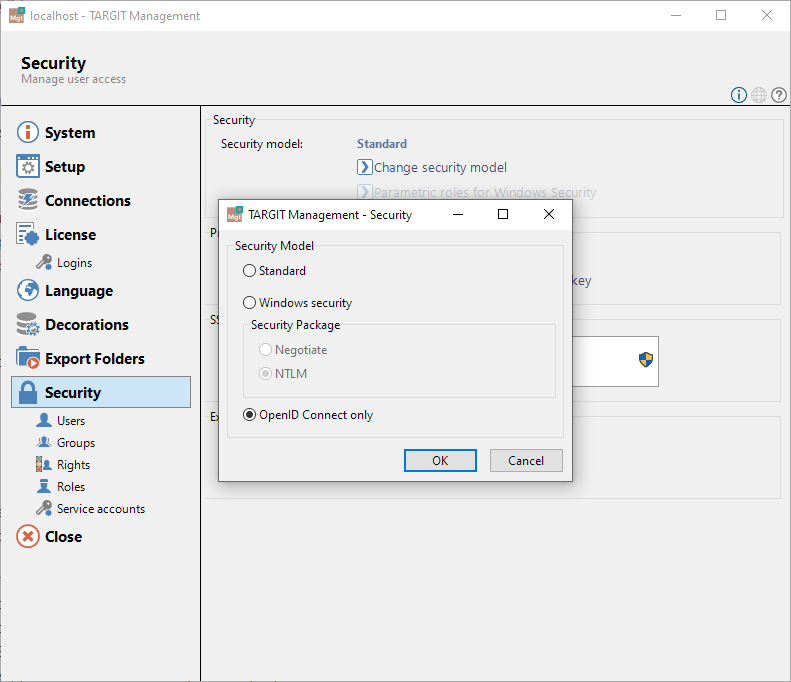Click Parametric roles for Windows Security link

coord(485,192)
